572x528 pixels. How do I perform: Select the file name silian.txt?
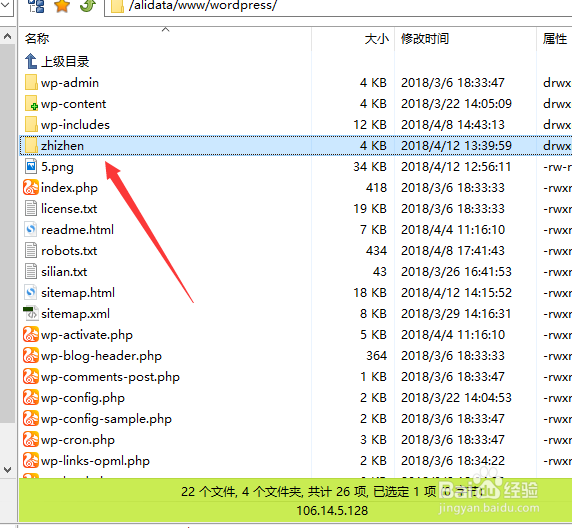click(64, 272)
